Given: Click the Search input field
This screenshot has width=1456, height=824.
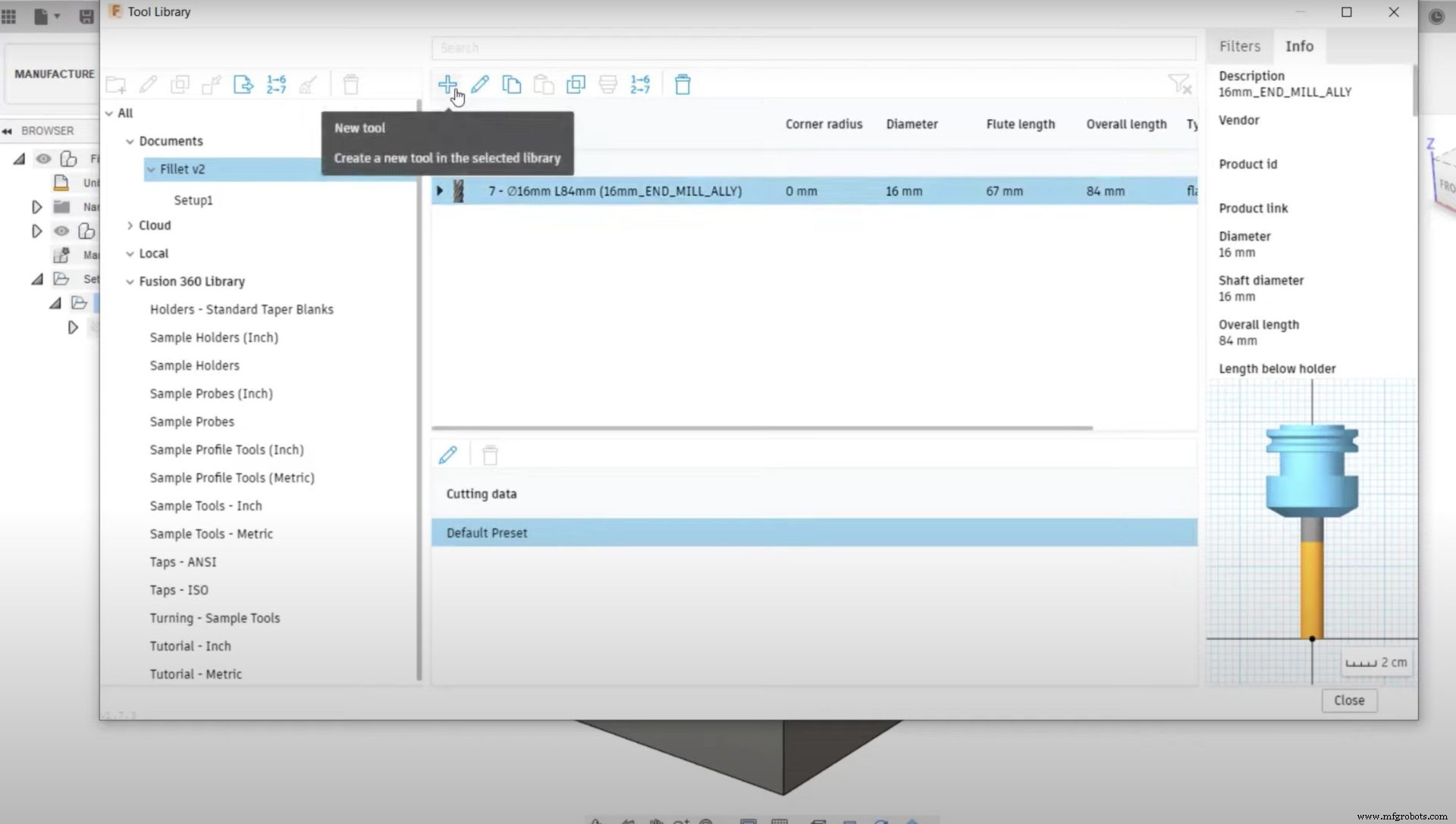Looking at the screenshot, I should (813, 48).
